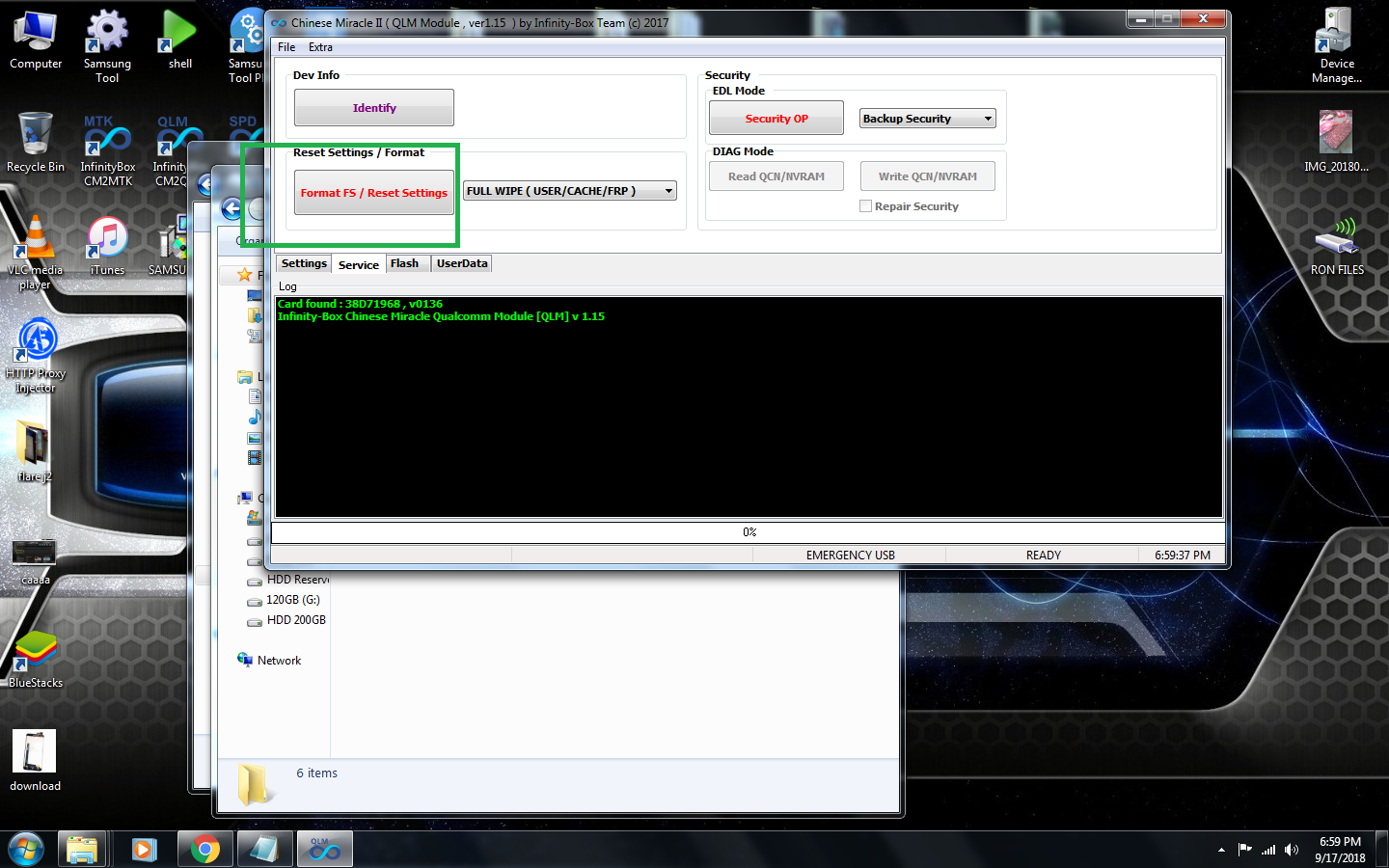
Task: Switch to the UserData tab
Action: 462,263
